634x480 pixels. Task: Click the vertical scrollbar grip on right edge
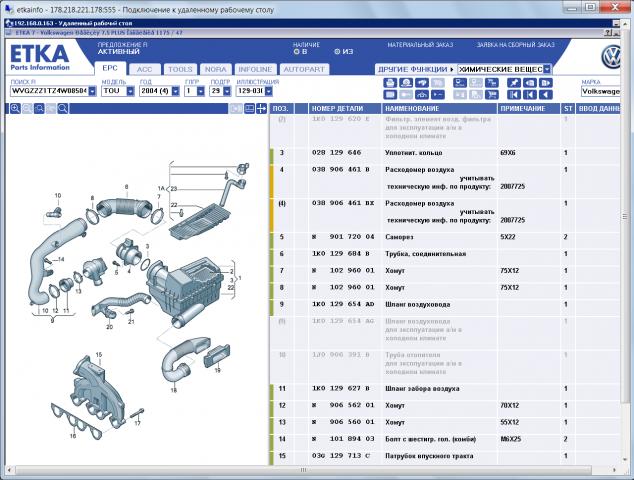pyautogui.click(x=625, y=217)
